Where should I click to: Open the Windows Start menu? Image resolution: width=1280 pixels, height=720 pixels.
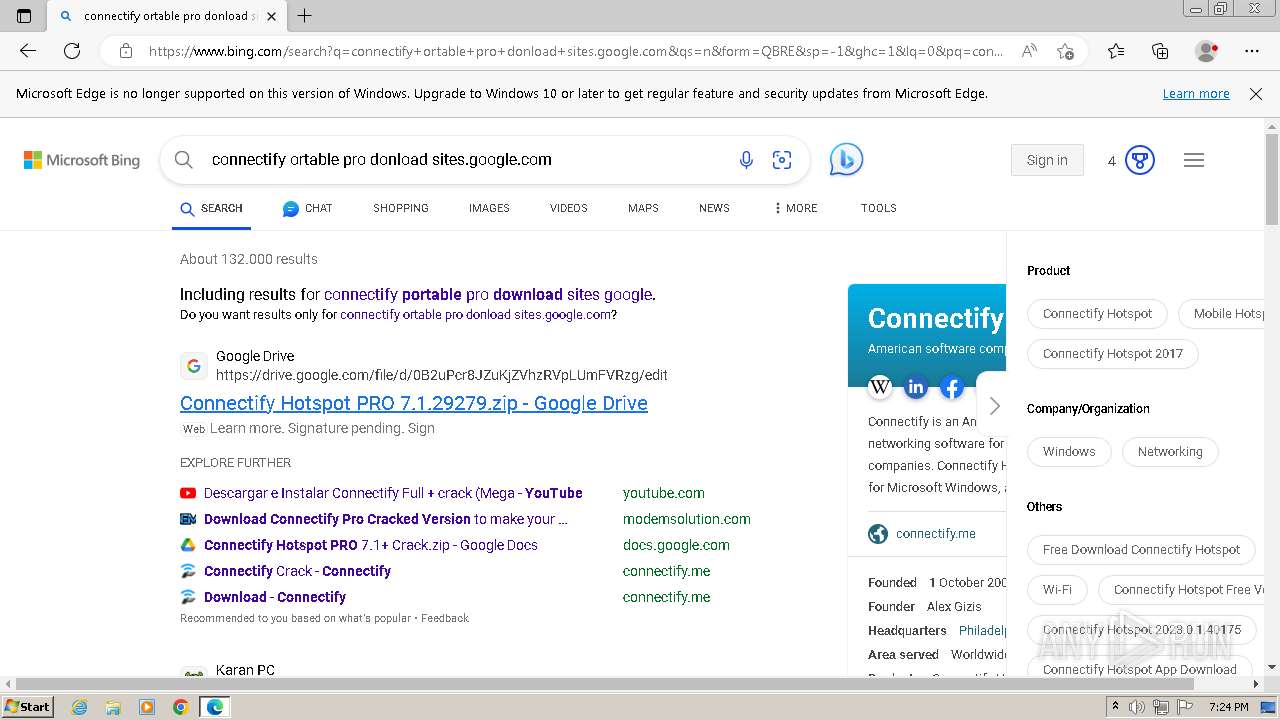click(x=27, y=707)
